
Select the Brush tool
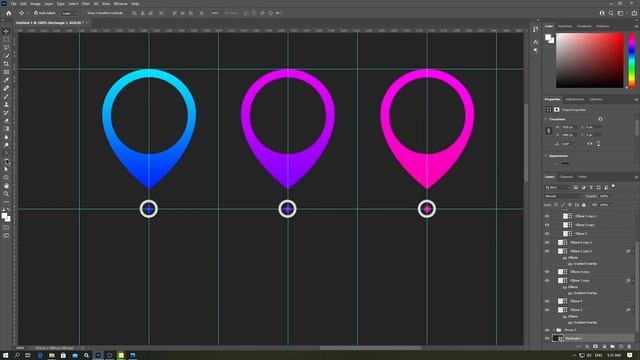click(6, 96)
